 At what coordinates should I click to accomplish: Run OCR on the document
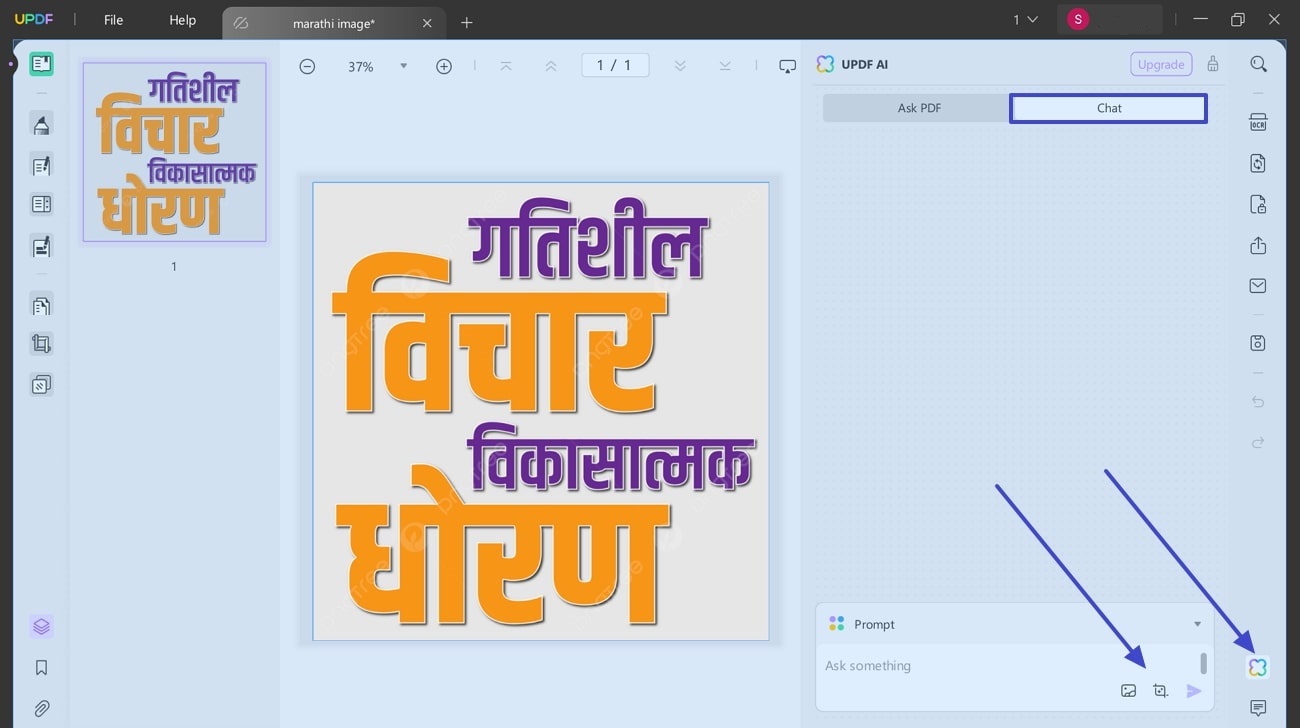point(1258,121)
